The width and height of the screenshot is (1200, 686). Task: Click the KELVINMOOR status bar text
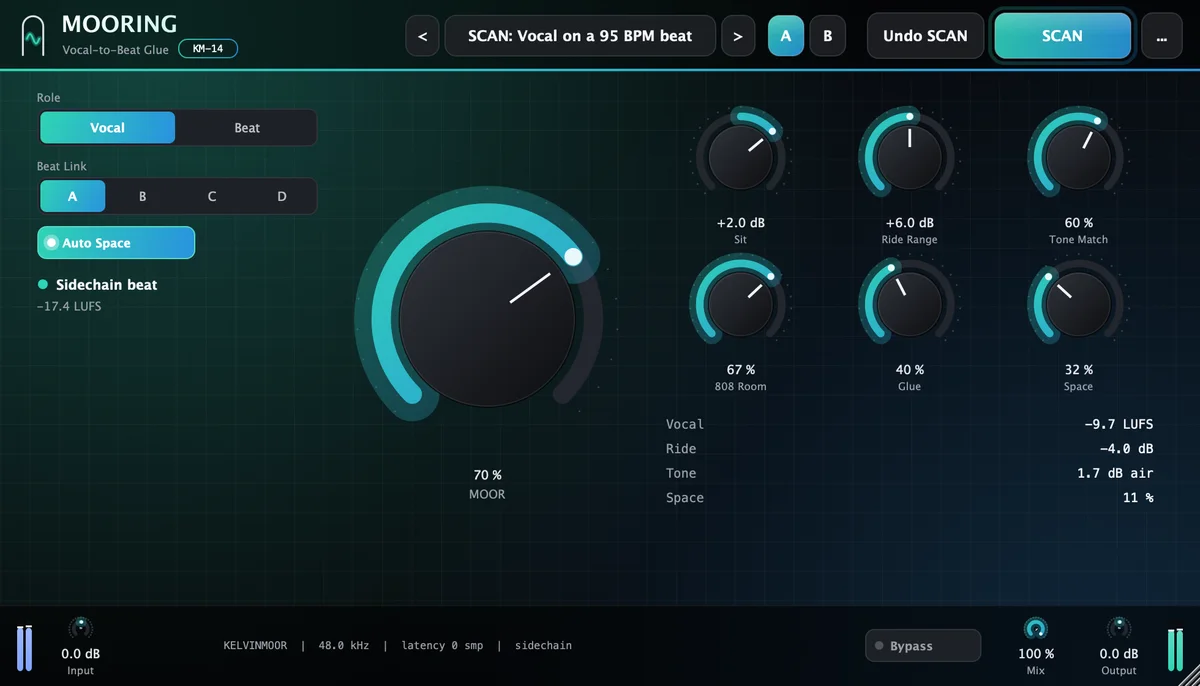[x=255, y=646]
